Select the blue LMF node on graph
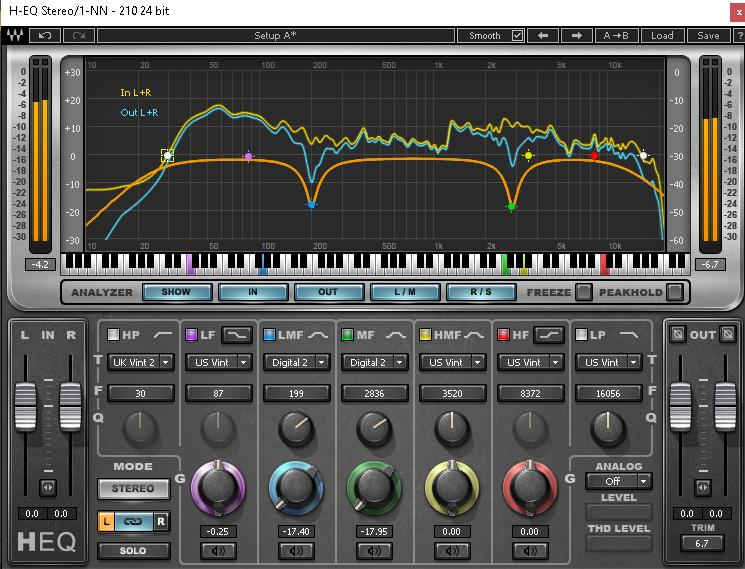Screen dimensions: 745x569 (x=312, y=205)
